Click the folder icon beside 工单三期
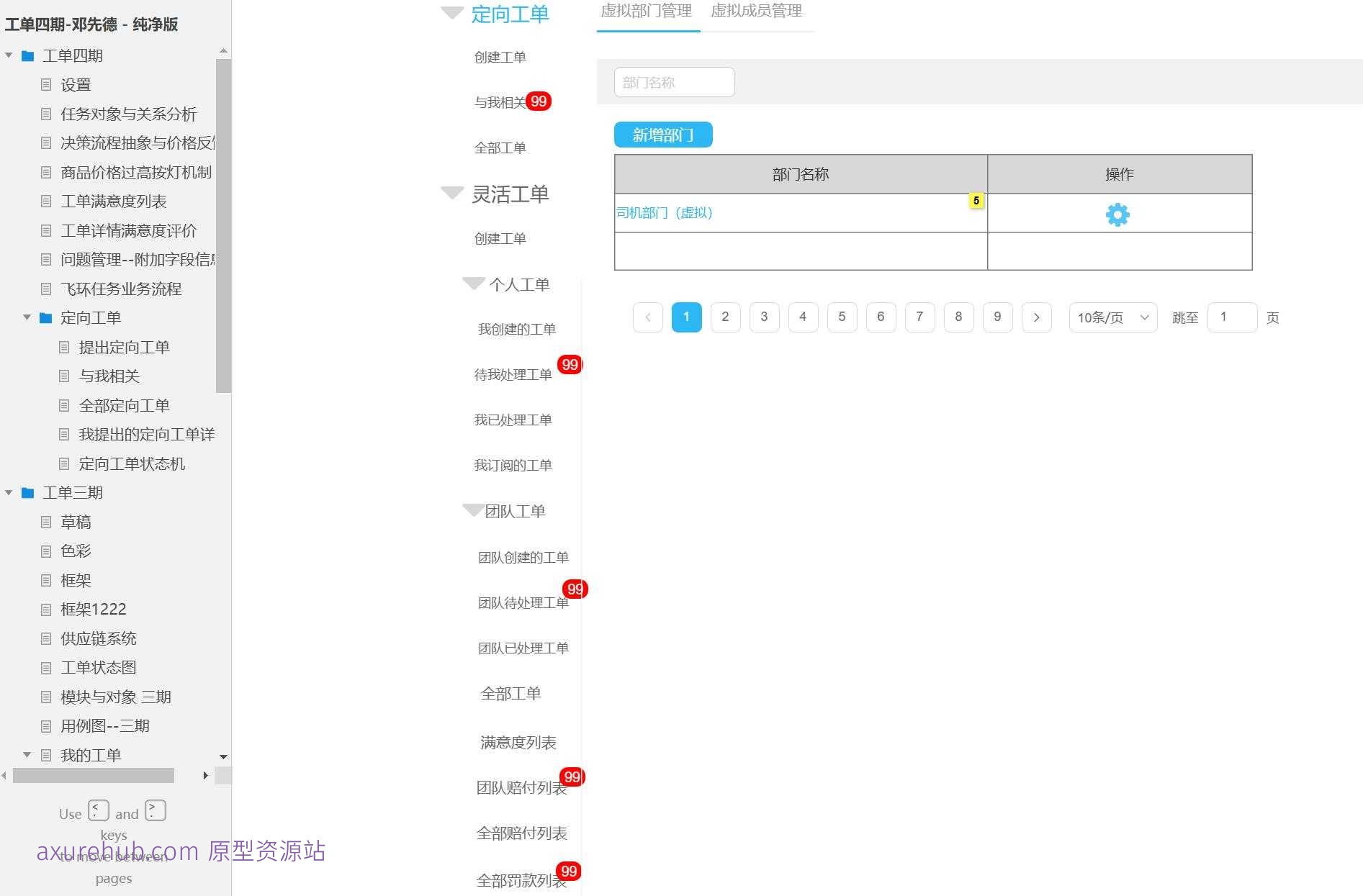The width and height of the screenshot is (1363, 896). coord(28,492)
